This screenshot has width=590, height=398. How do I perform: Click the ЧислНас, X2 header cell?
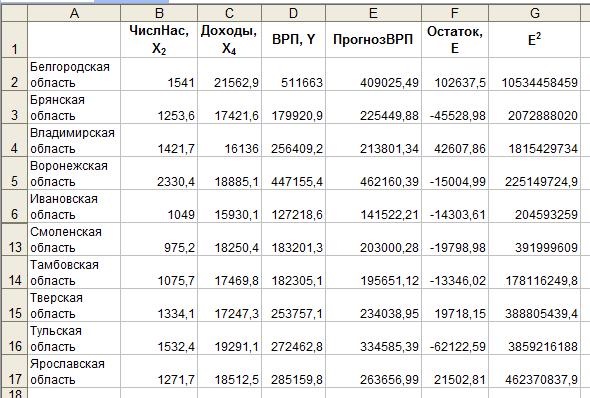coord(159,39)
